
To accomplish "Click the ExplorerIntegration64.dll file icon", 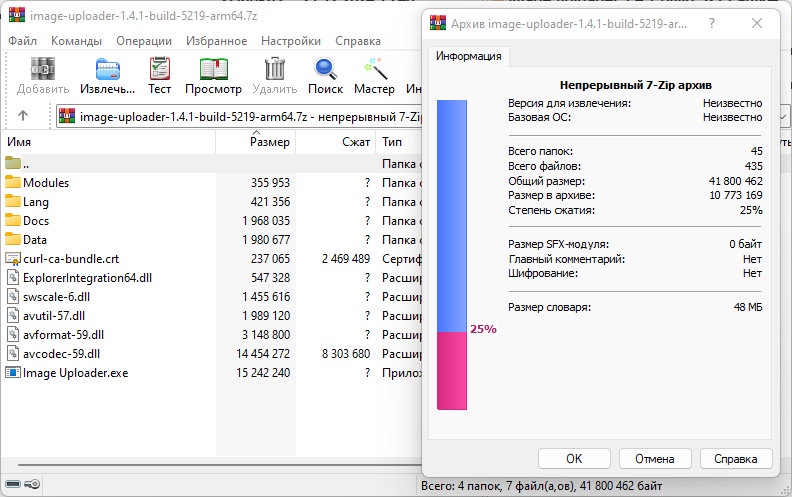I will [x=13, y=277].
